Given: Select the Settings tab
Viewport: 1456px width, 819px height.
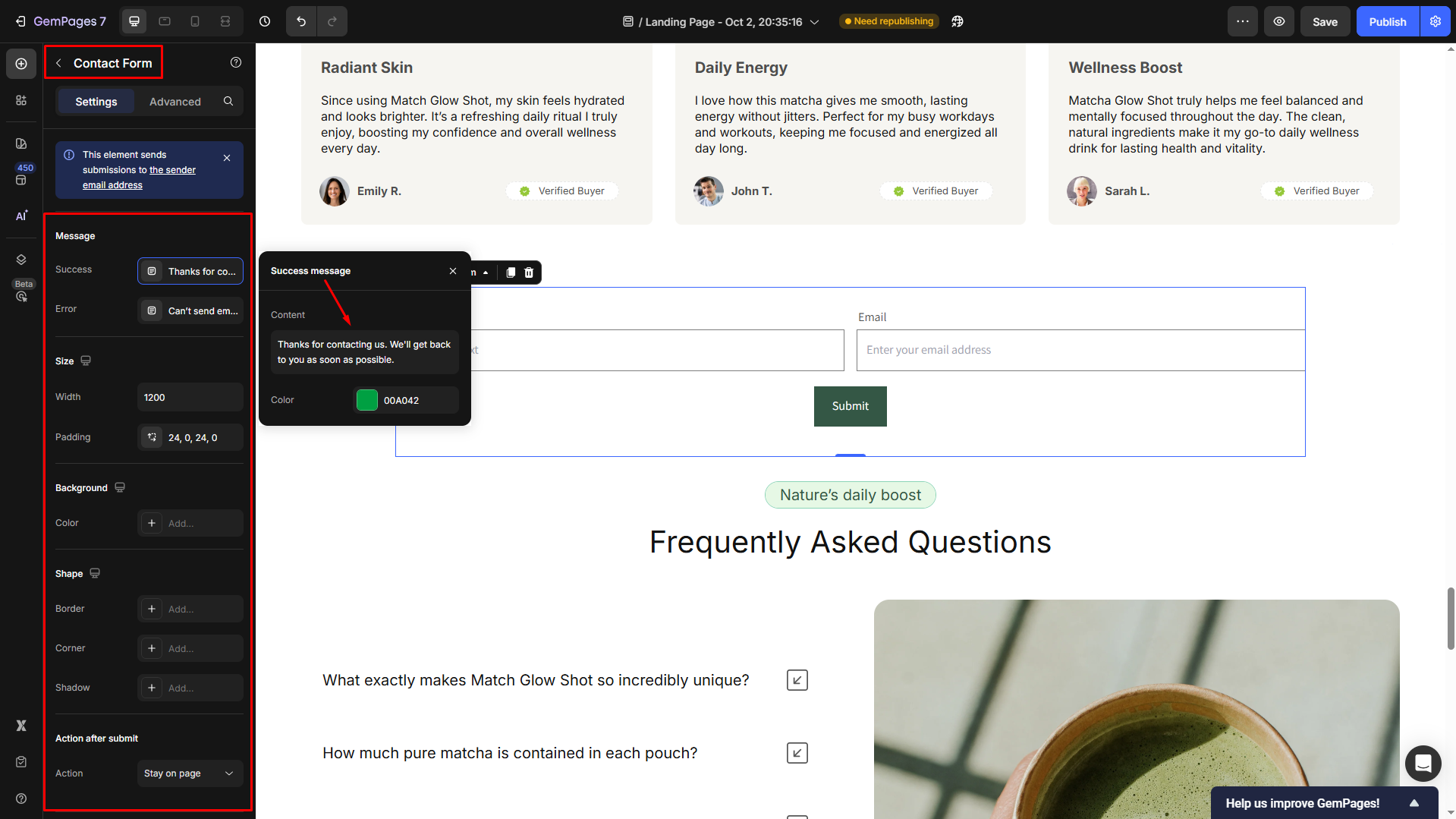Looking at the screenshot, I should (96, 101).
